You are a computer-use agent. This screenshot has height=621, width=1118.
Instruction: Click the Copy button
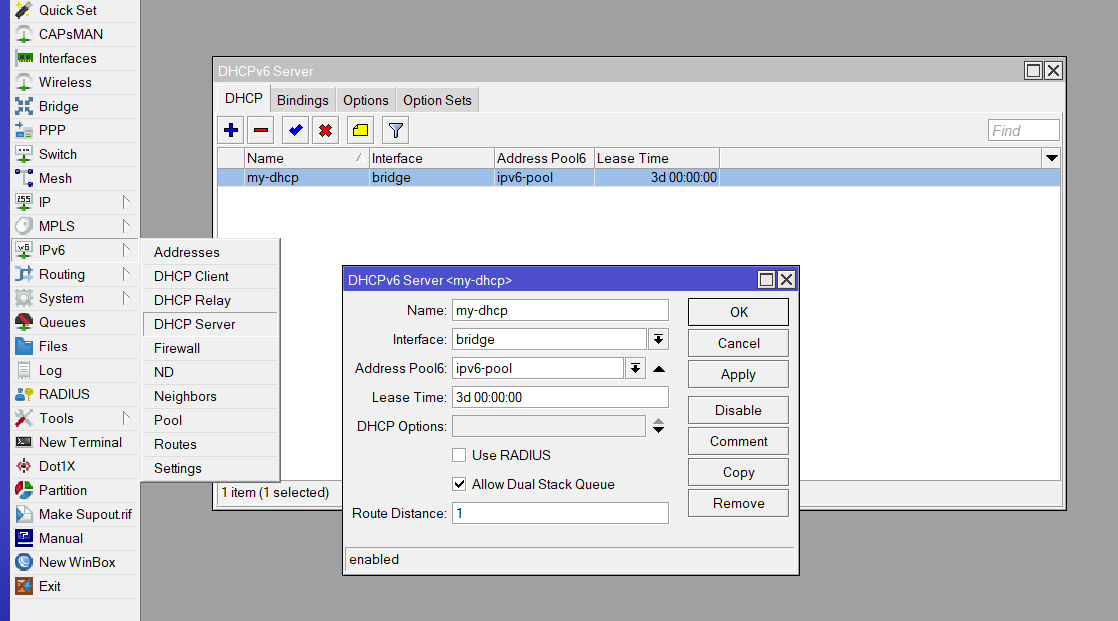click(738, 472)
